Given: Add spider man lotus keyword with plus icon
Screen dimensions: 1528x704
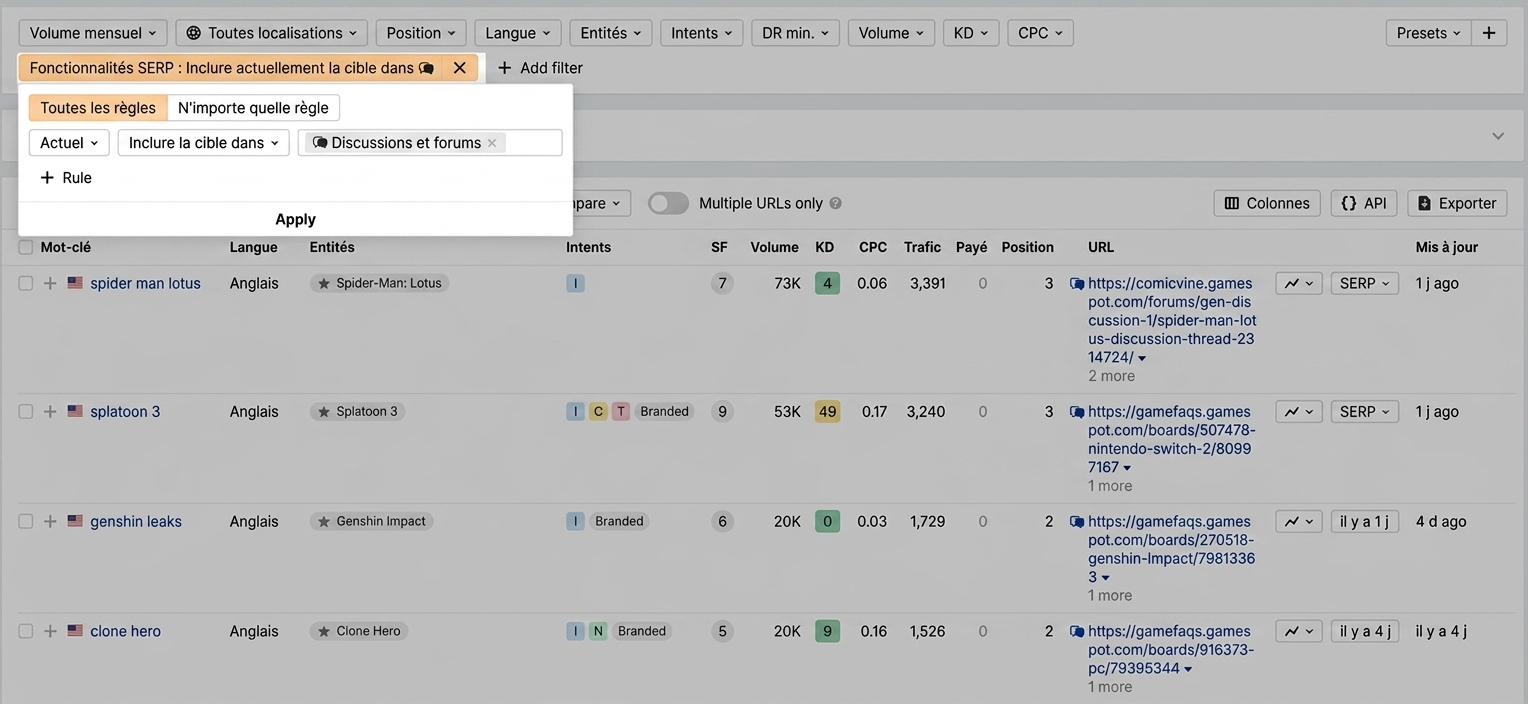Looking at the screenshot, I should coord(50,284).
